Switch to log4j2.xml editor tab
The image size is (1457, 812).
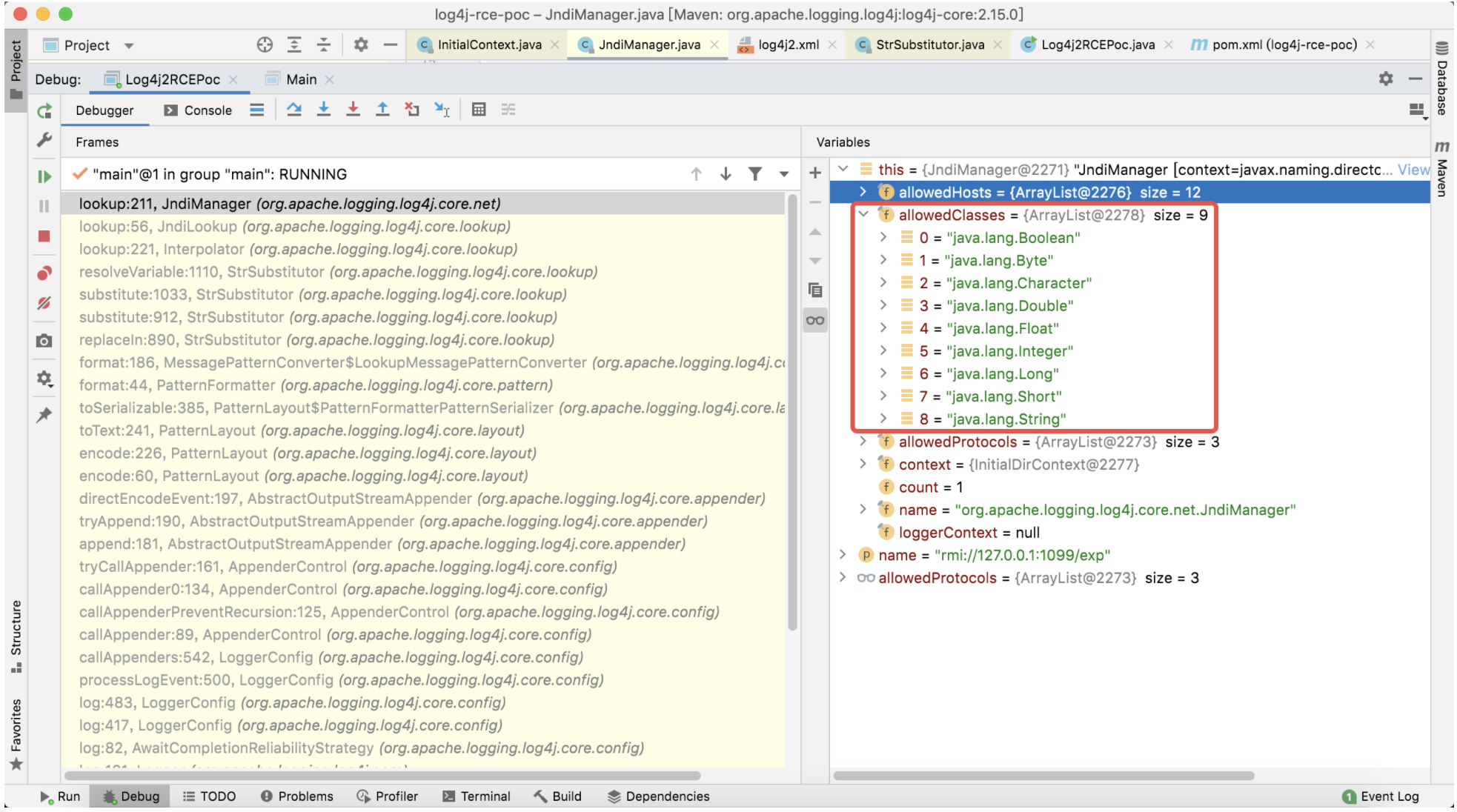pos(787,44)
